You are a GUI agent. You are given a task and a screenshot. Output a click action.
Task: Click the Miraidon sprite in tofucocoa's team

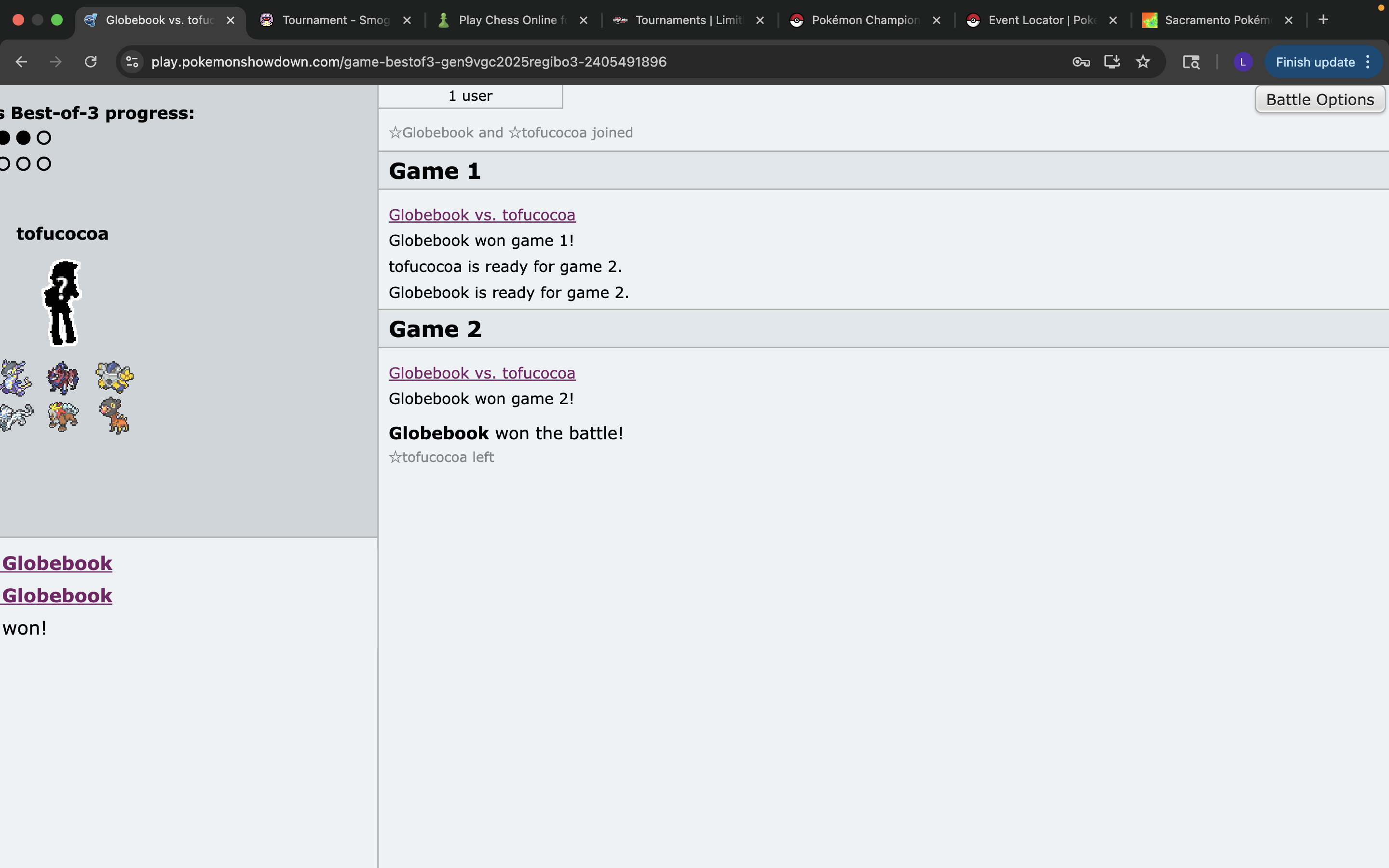[x=15, y=378]
